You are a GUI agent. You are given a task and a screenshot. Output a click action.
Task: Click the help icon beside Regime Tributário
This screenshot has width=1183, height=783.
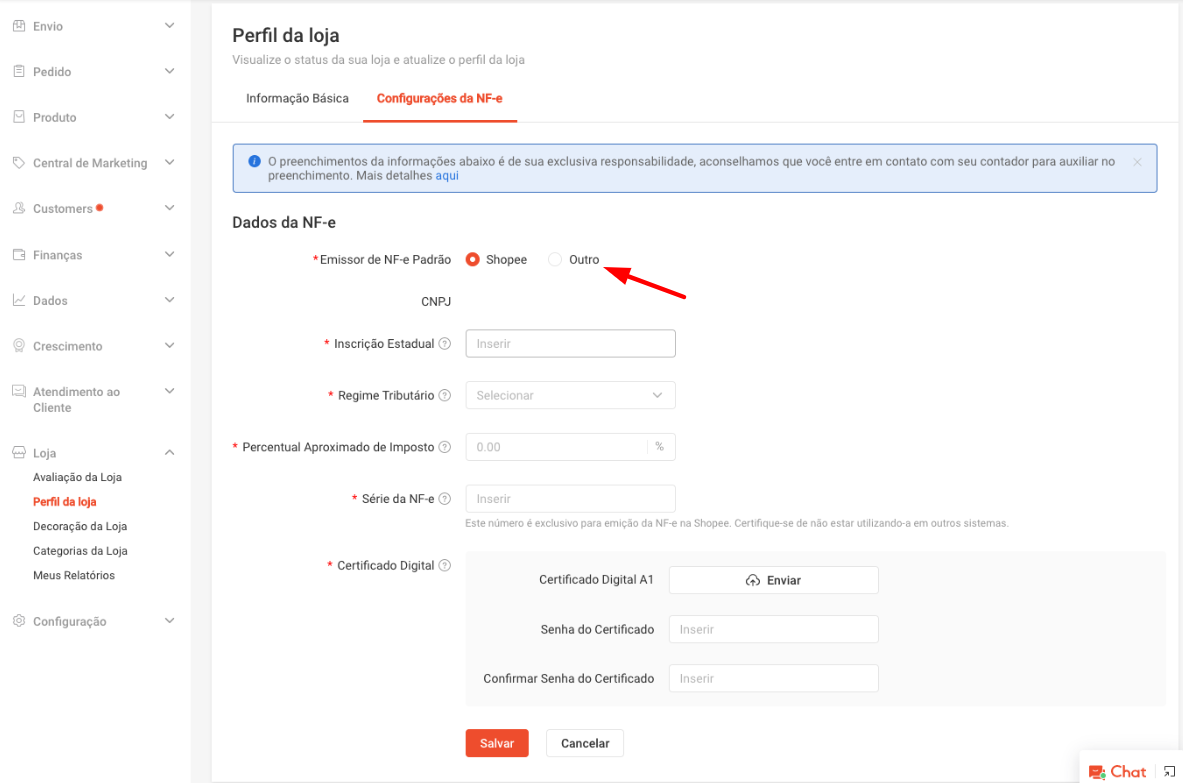click(445, 395)
